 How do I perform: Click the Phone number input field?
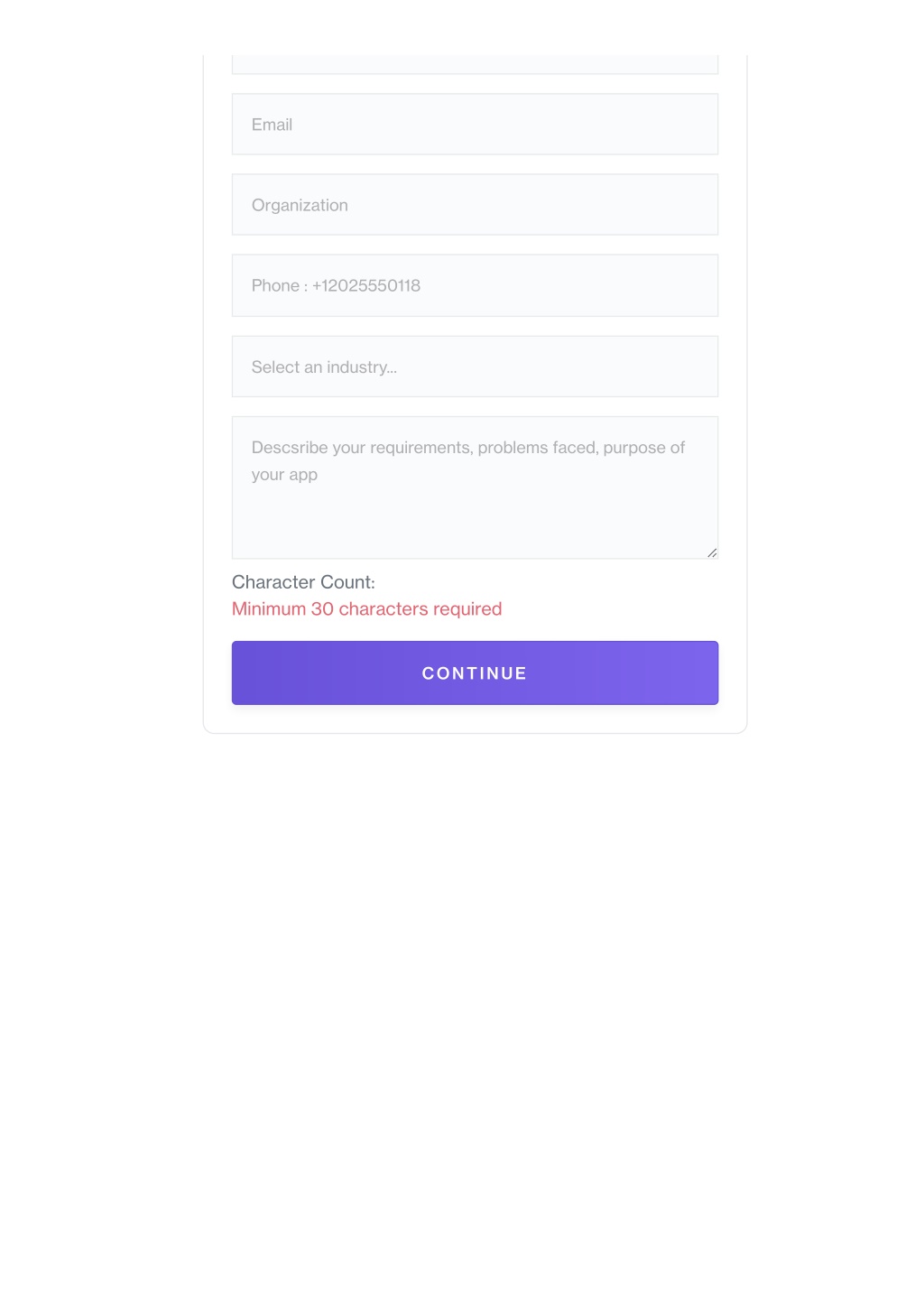[x=475, y=285]
